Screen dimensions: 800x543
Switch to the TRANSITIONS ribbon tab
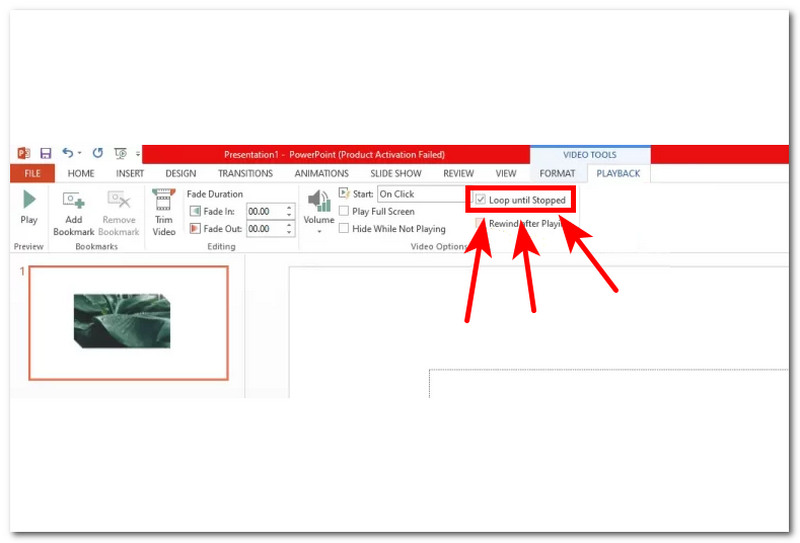click(245, 174)
